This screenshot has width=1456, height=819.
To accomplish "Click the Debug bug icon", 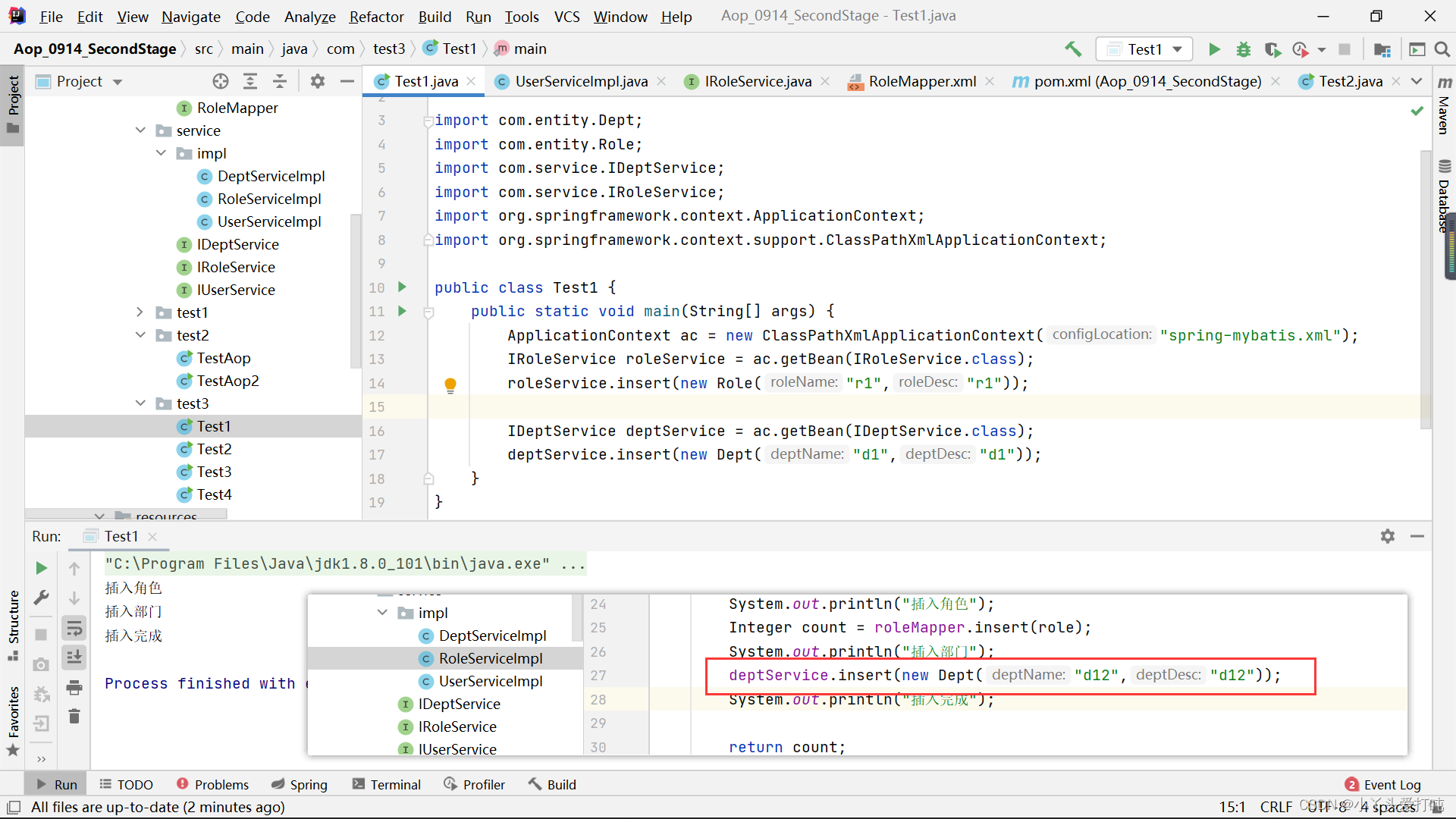I will [x=1244, y=49].
